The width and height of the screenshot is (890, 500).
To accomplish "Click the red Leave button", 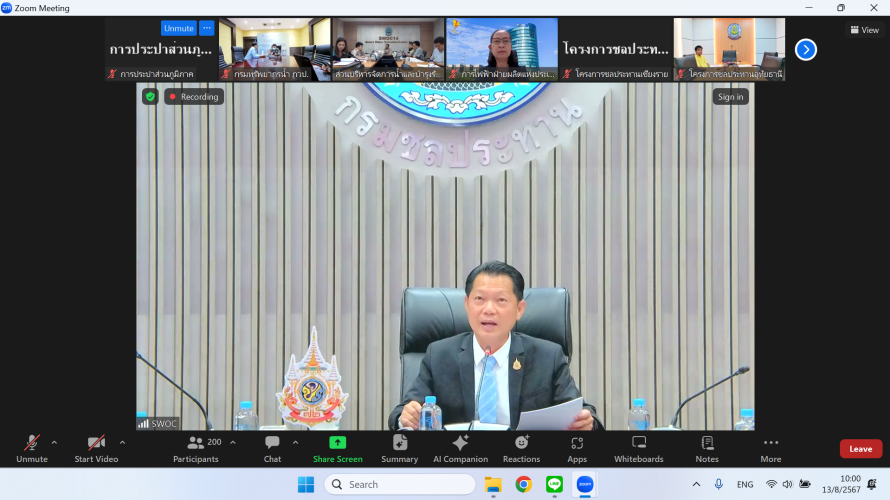I will (860, 449).
